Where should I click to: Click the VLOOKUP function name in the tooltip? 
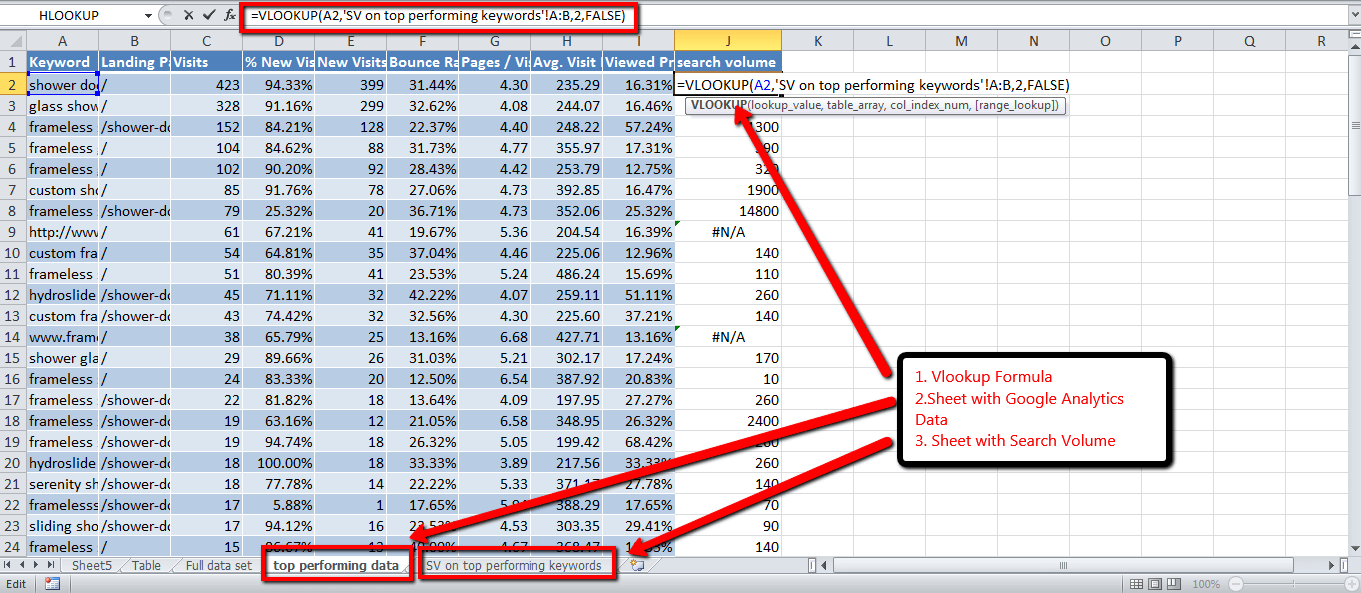tap(719, 105)
